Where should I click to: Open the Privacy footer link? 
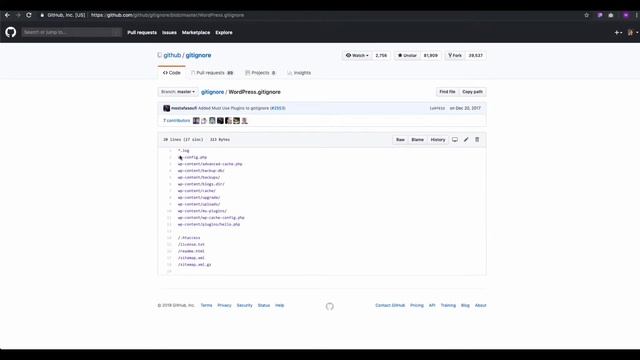pos(224,305)
